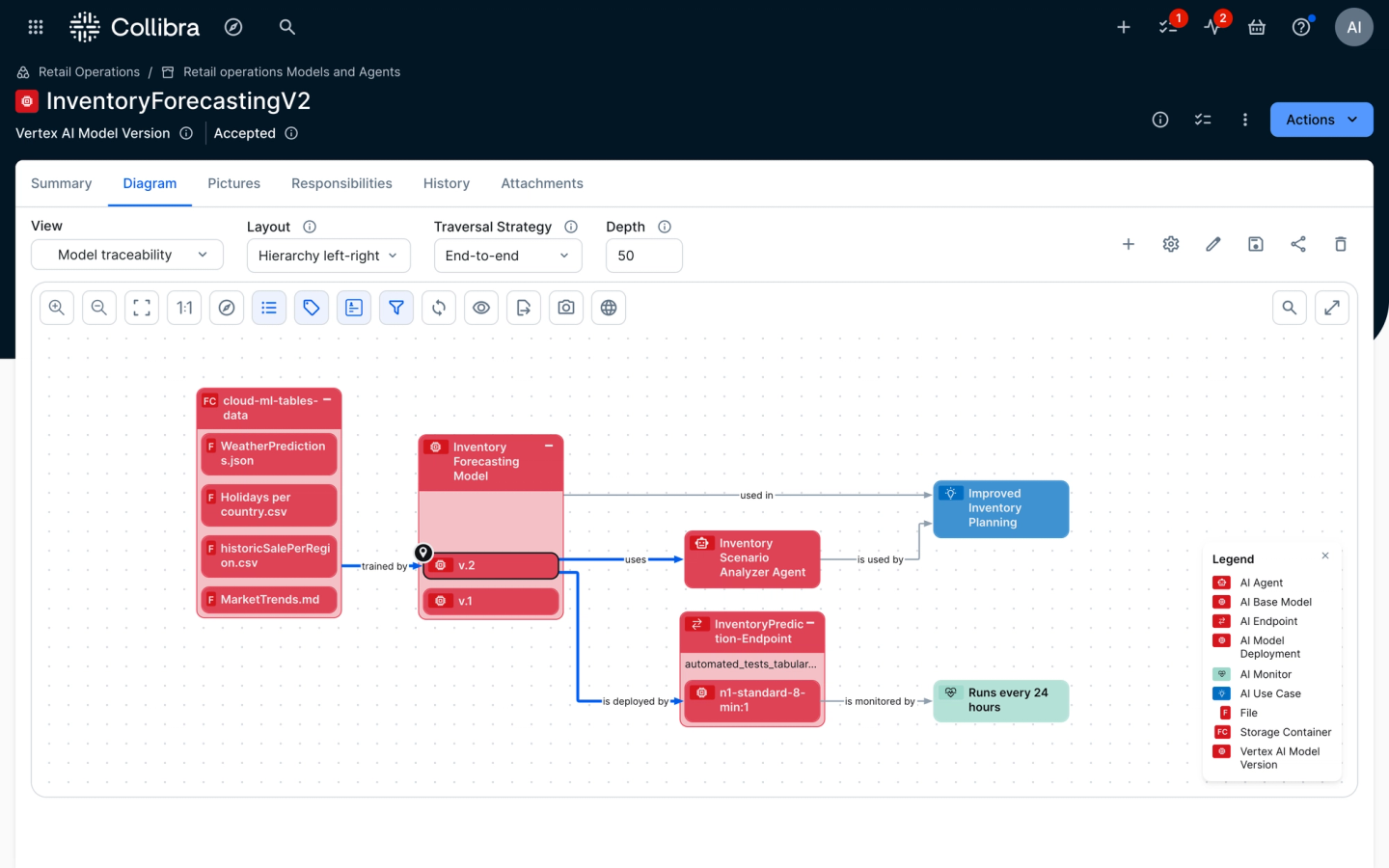Toggle the asset tag labels display

pos(312,307)
